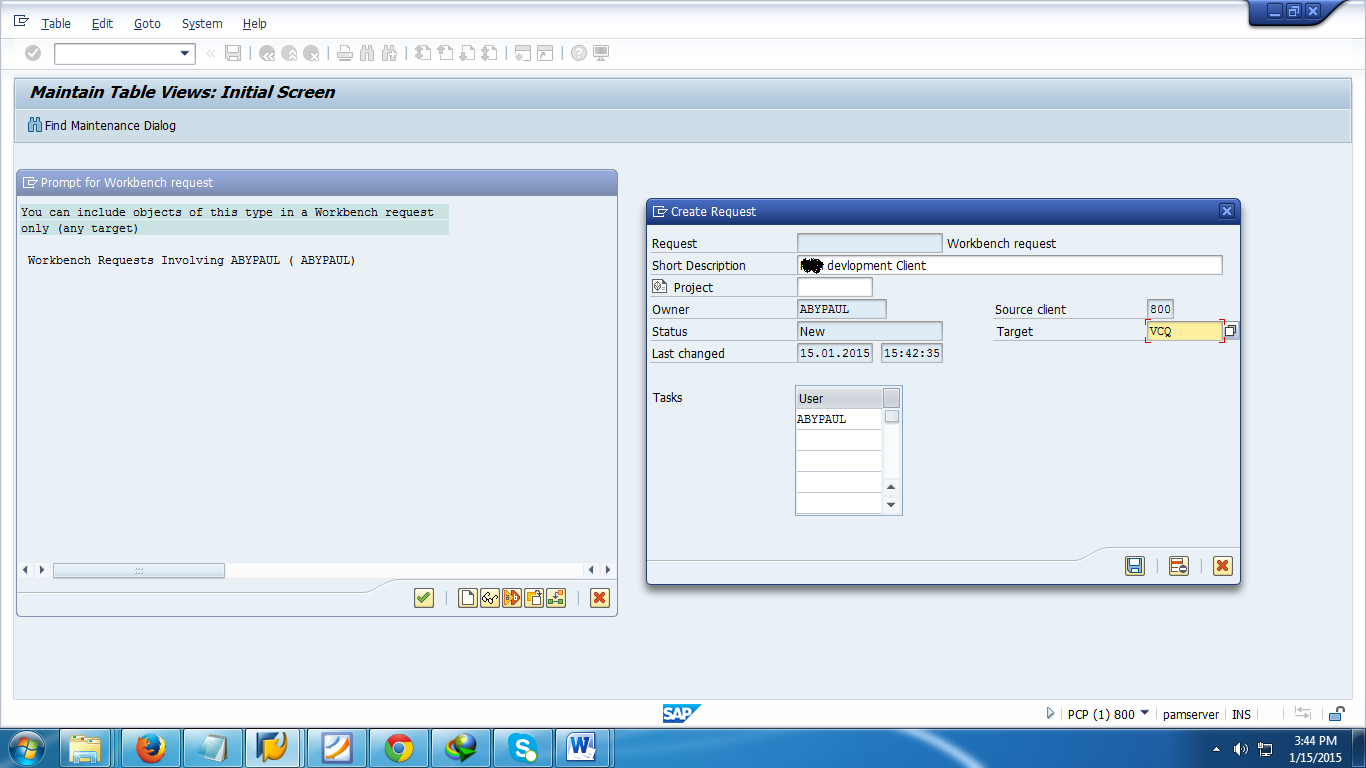Image resolution: width=1366 pixels, height=768 pixels.
Task: Select the Own Requests a-to-b icon
Action: (511, 598)
